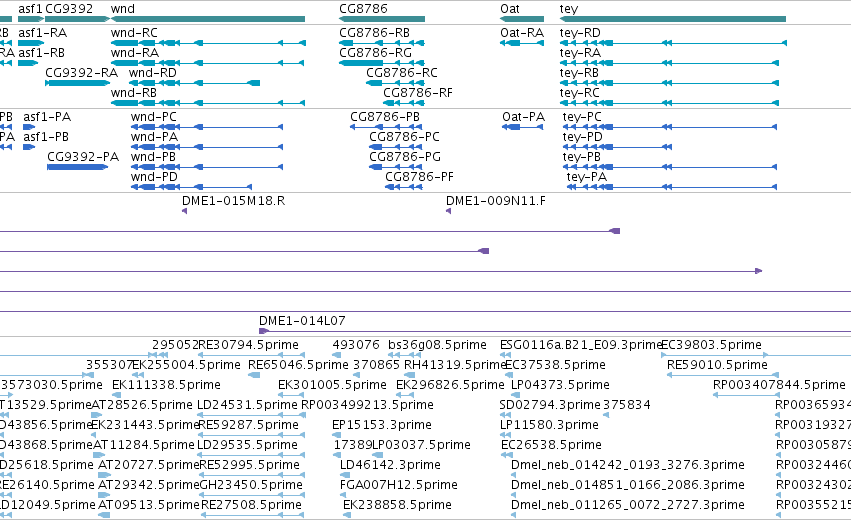Select transcript CG8786-RG
This screenshot has height=520, width=851.
click(x=375, y=53)
